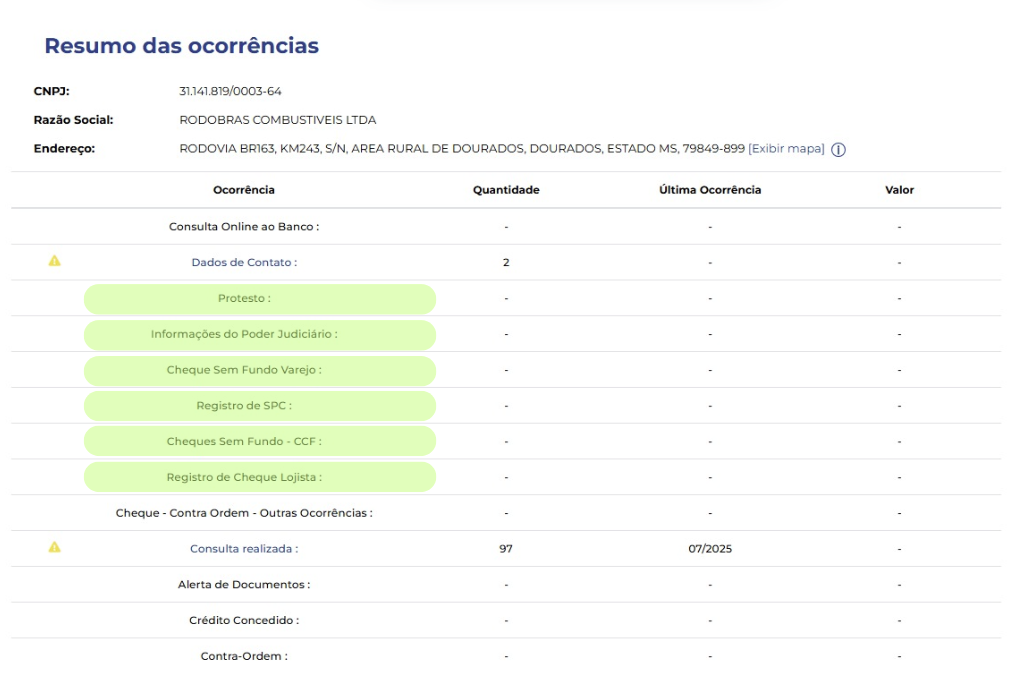
Task: Click the Quantidade column header
Action: [506, 190]
